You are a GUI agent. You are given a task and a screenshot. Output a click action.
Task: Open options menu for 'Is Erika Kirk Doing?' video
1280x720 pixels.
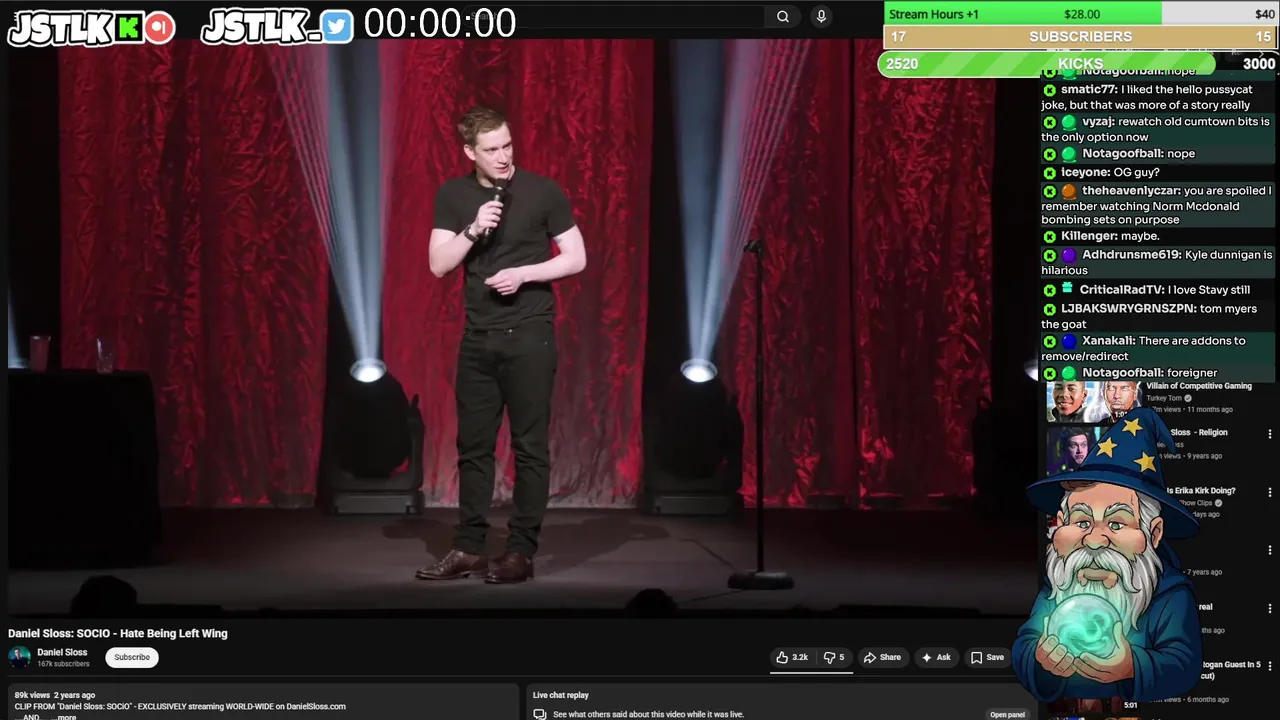pyautogui.click(x=1270, y=492)
